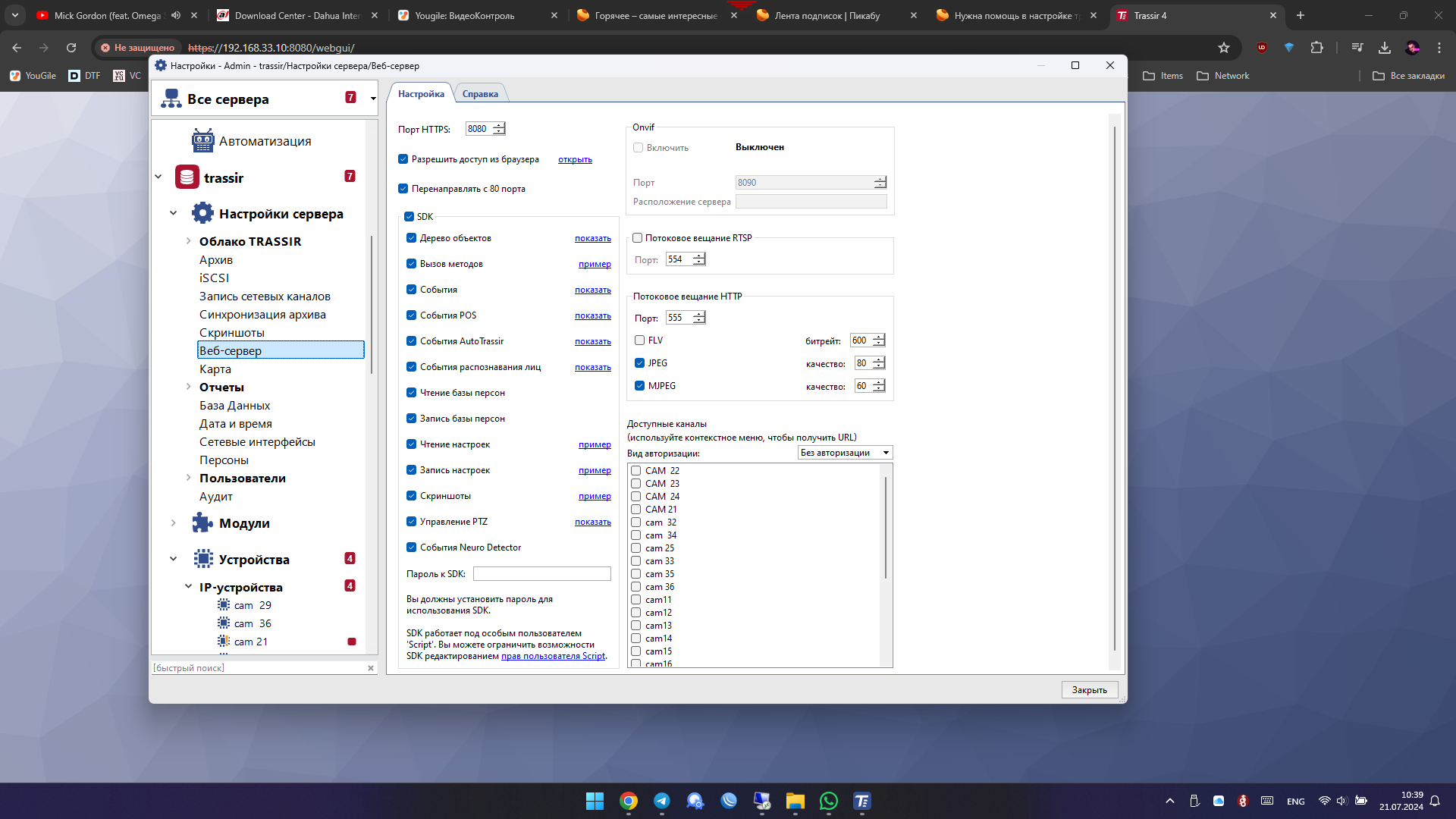The height and width of the screenshot is (819, 1456).
Task: Toggle the MJPEG checkbox
Action: (640, 386)
